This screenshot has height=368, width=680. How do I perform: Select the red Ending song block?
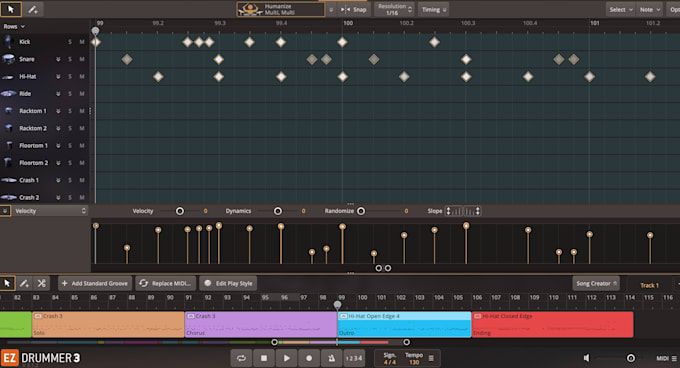click(552, 324)
